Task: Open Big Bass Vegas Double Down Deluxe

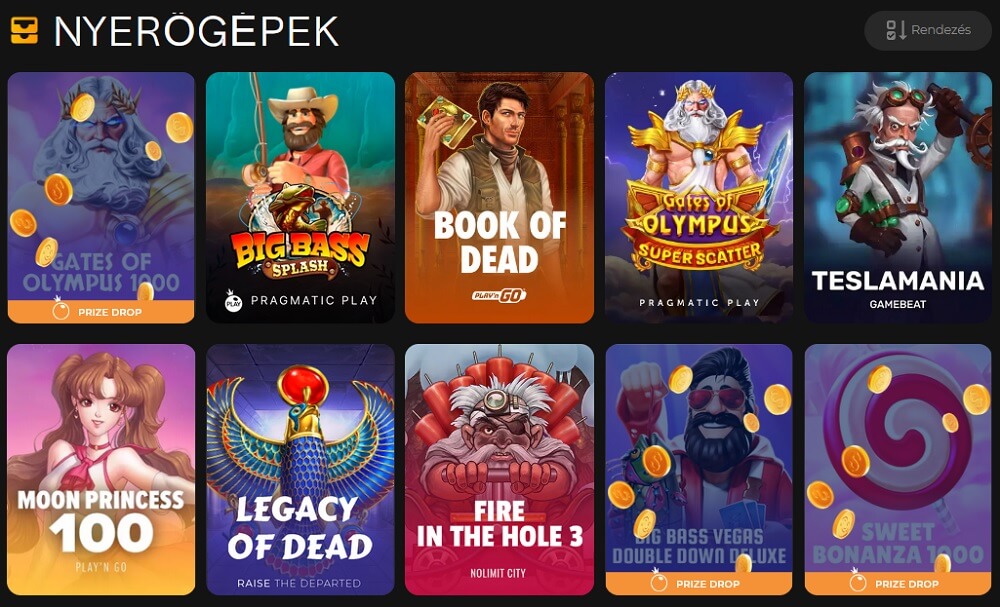Action: click(x=699, y=469)
